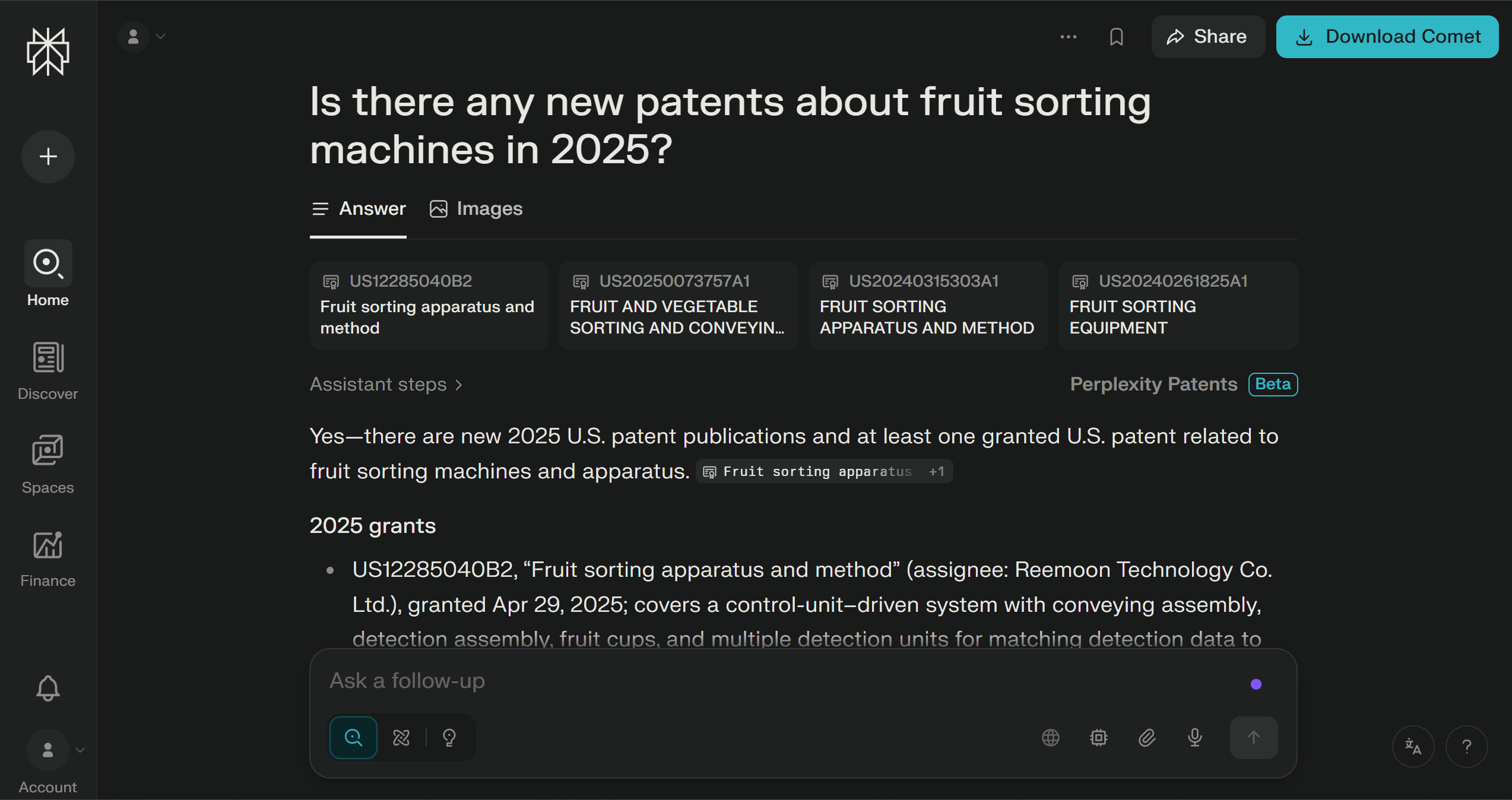The image size is (1512, 800).
Task: Select the Labs lightbulb icon
Action: (x=449, y=738)
